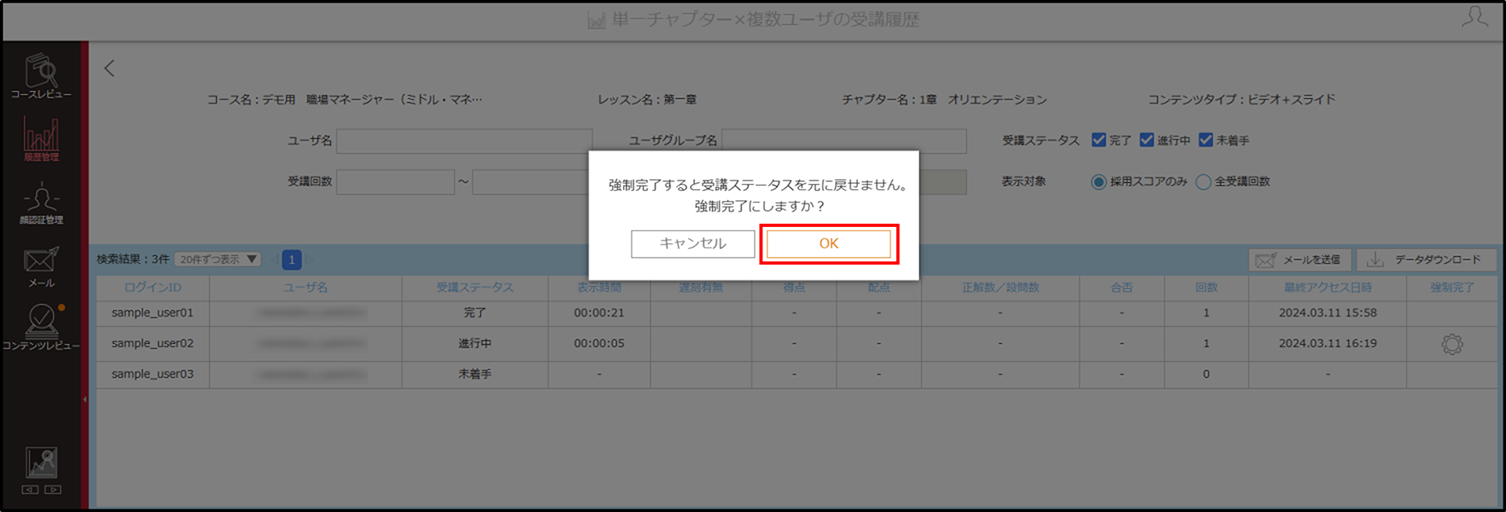The width and height of the screenshot is (1506, 512).
Task: Select sample_user03 login ID cell
Action: point(152,374)
